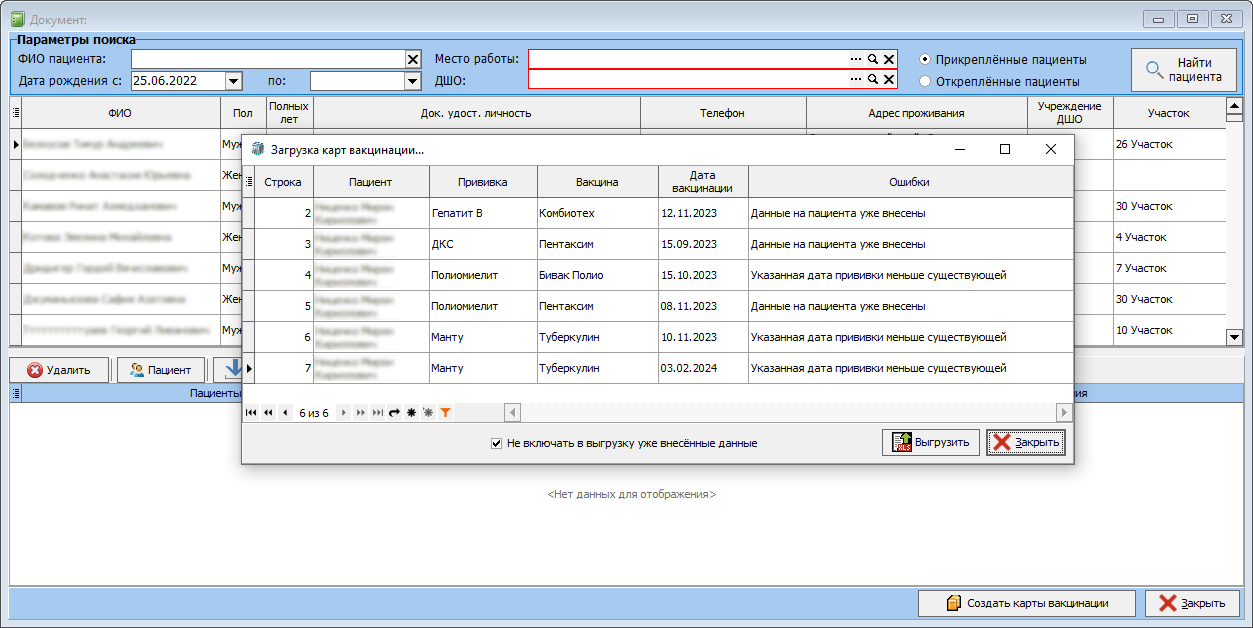The image size is (1253, 628).
Task: Search in Место работы field
Action: (x=872, y=59)
